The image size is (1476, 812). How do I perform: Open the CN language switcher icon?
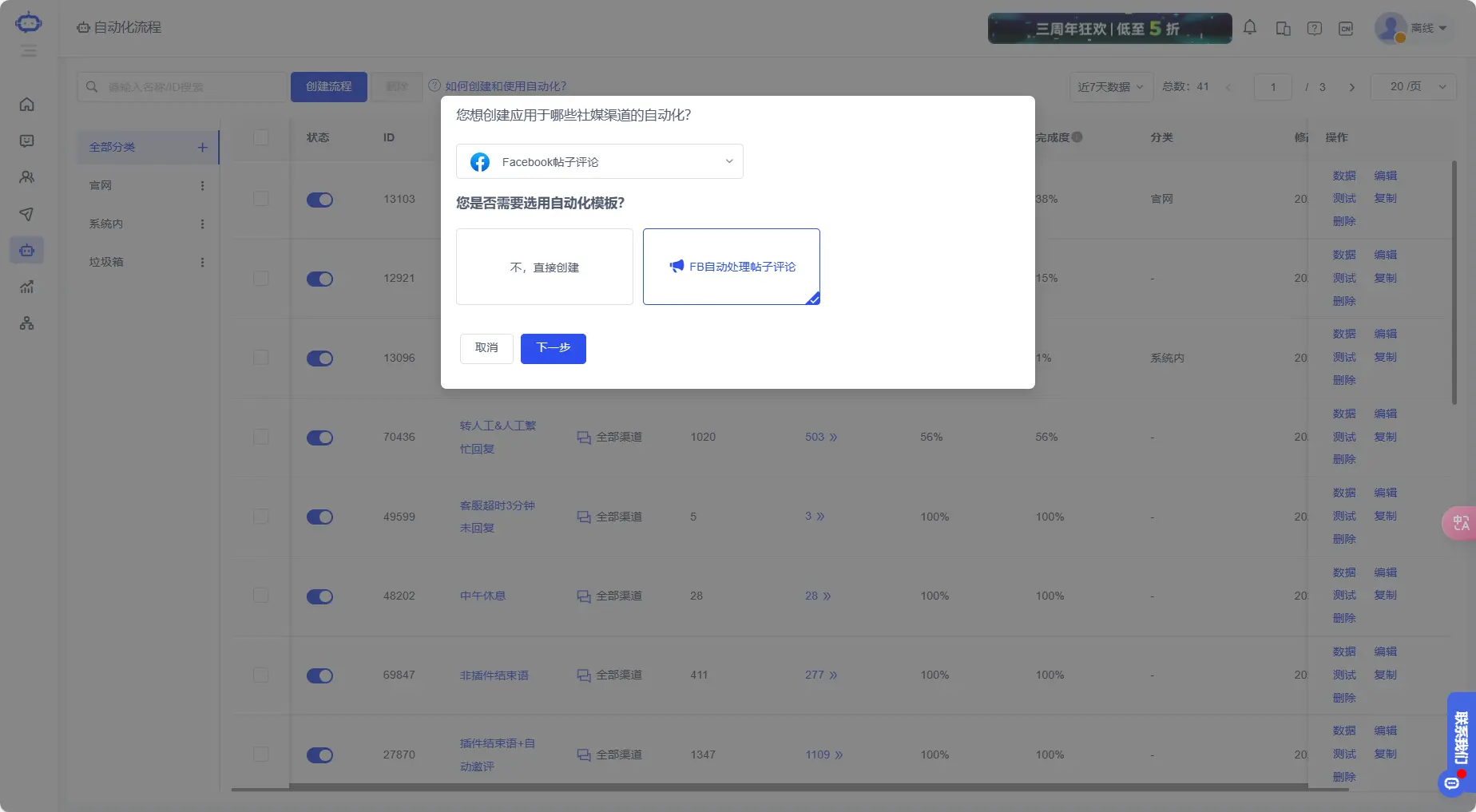[1346, 27]
